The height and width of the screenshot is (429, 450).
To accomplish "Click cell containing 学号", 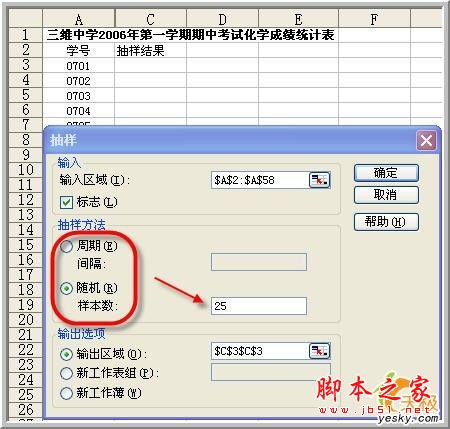I will pyautogui.click(x=78, y=51).
